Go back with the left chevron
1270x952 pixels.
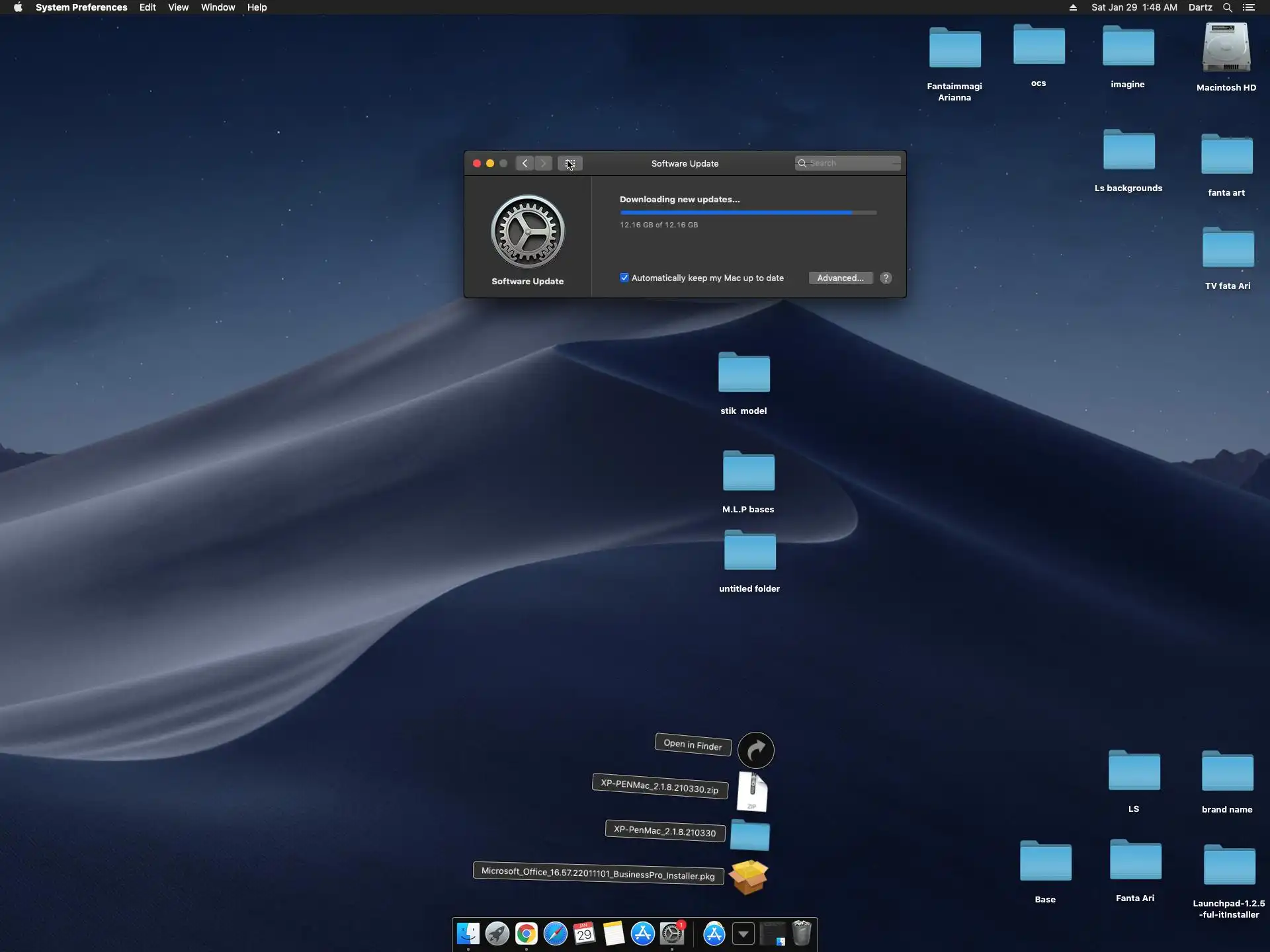525,163
